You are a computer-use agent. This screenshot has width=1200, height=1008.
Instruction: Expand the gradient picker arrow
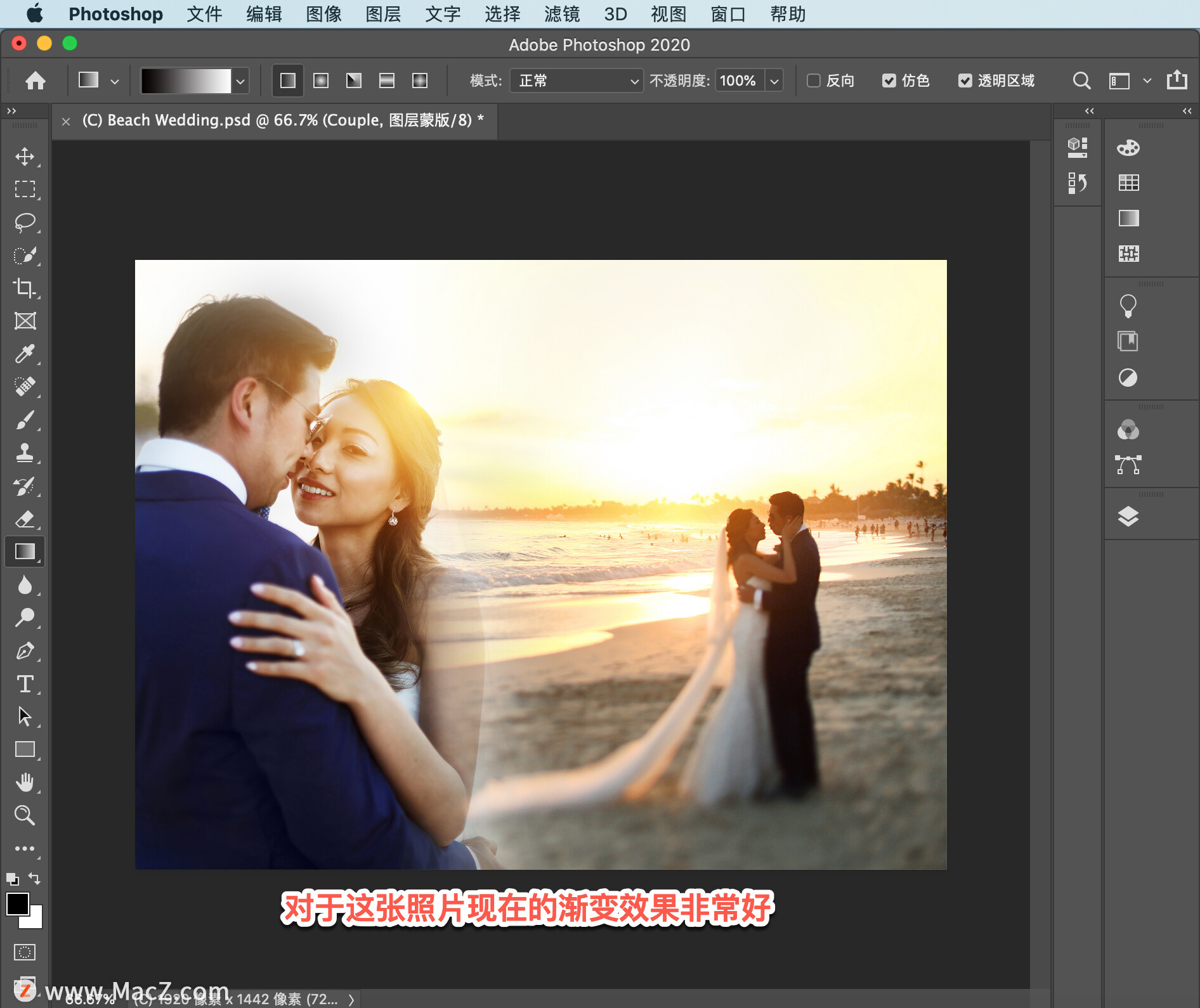point(240,81)
